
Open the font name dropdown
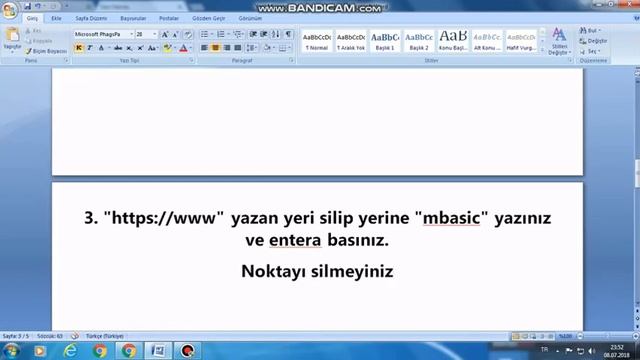click(131, 34)
